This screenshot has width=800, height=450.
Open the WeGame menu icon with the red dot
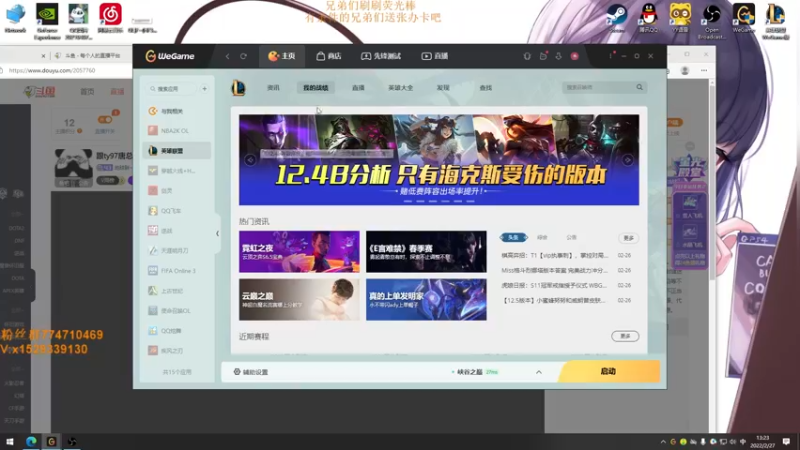click(x=611, y=55)
